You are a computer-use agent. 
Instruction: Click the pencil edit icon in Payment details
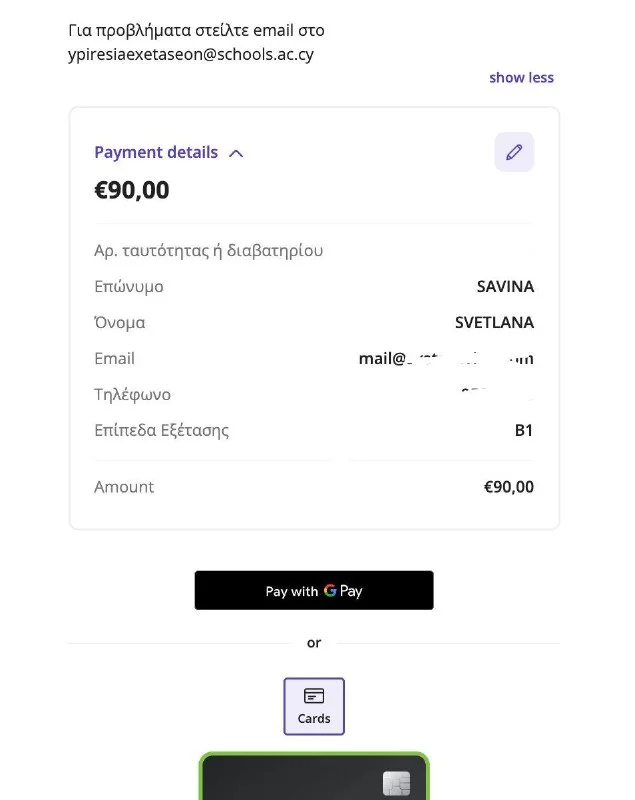[x=514, y=152]
